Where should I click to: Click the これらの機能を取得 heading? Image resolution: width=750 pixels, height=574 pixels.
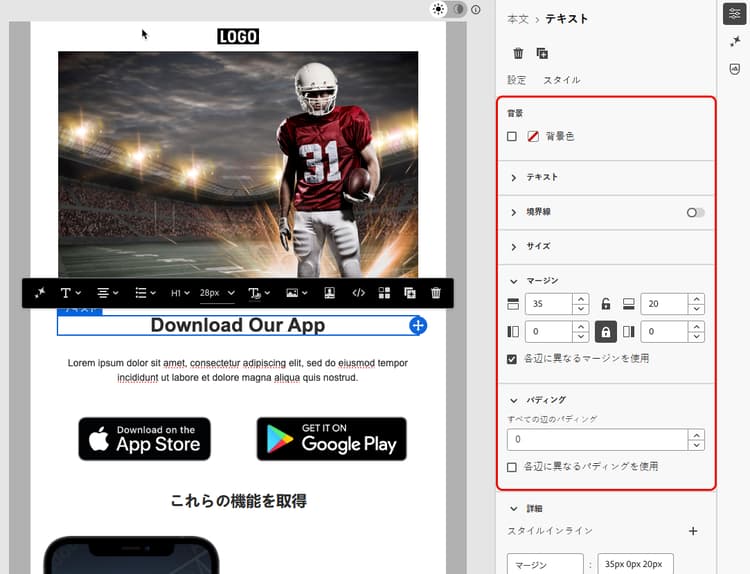[238, 501]
